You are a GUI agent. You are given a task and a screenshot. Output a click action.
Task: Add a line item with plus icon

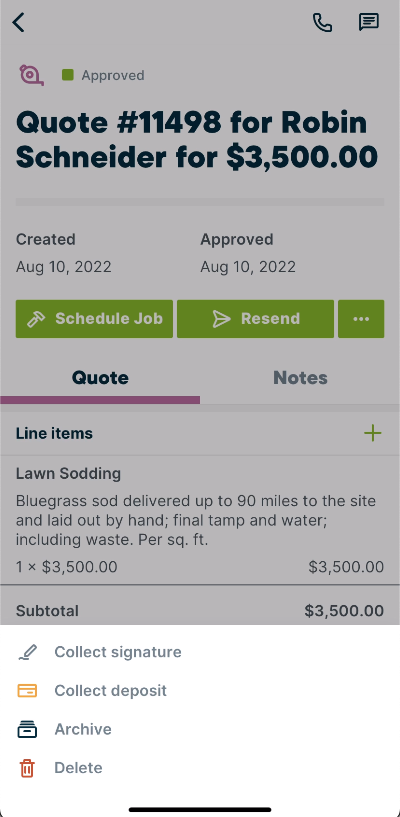(372, 433)
